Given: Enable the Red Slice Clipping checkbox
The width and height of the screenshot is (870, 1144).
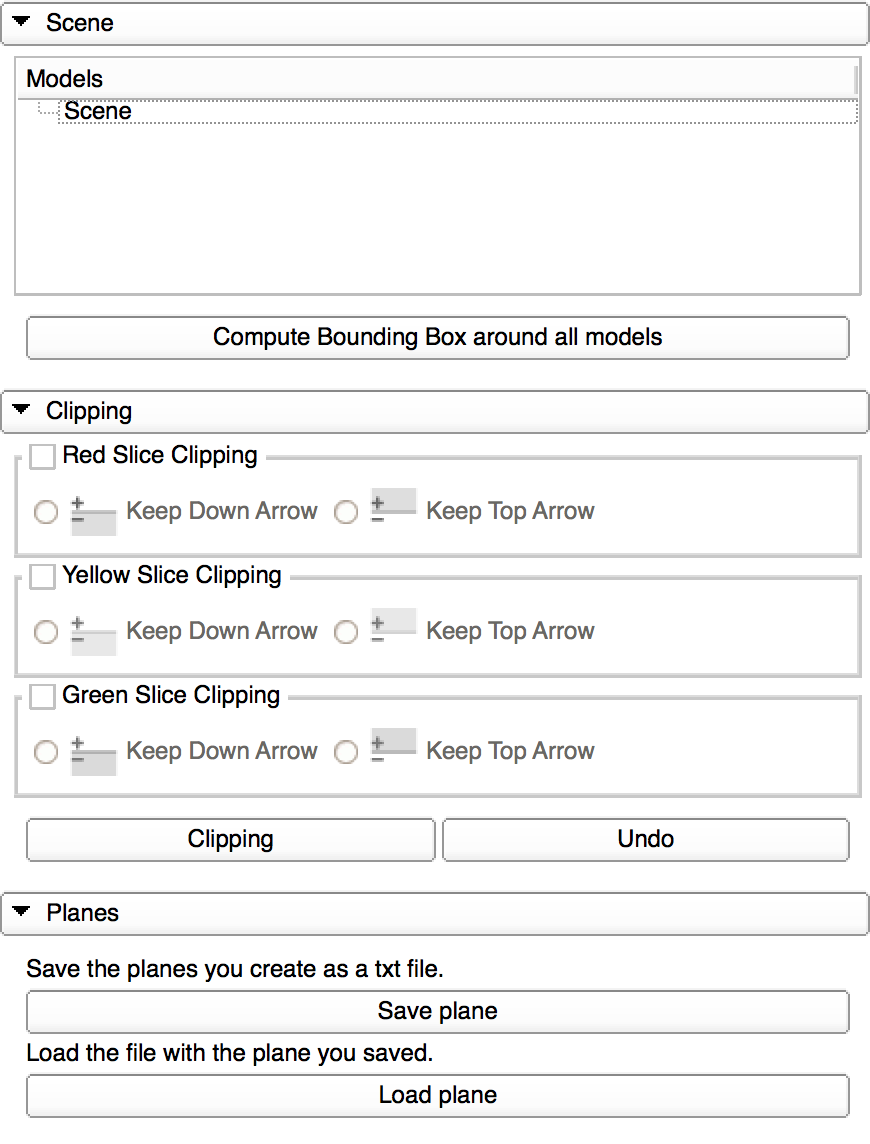Looking at the screenshot, I should tap(42, 457).
